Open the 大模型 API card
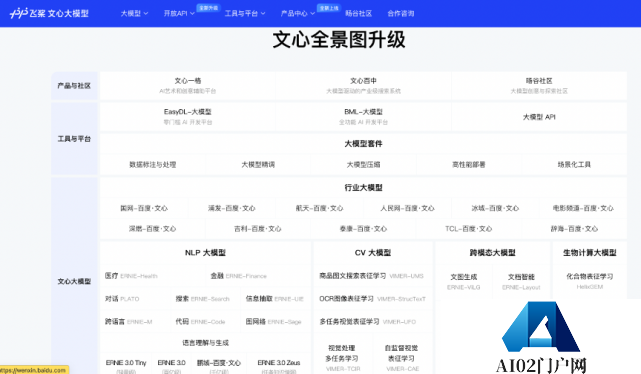Image resolution: width=641 pixels, height=374 pixels. (x=539, y=117)
